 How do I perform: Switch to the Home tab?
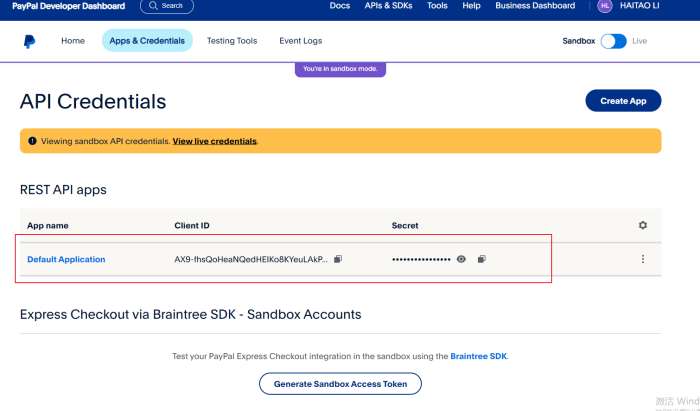tap(73, 41)
